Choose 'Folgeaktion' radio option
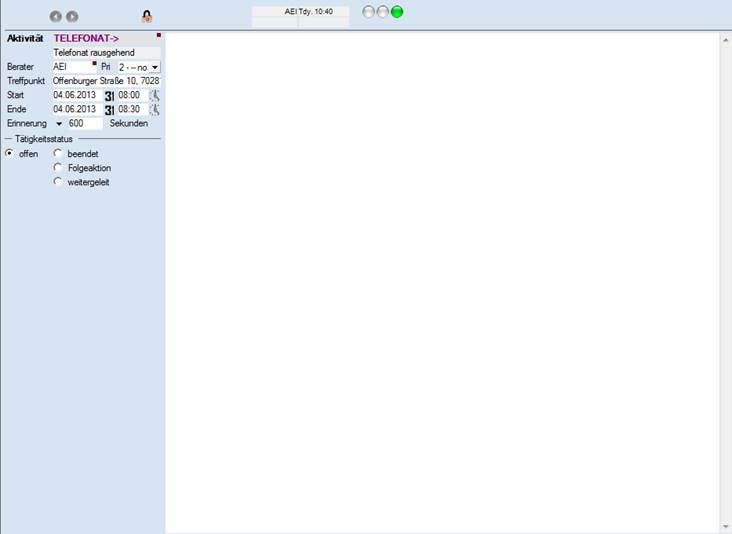 click(58, 168)
